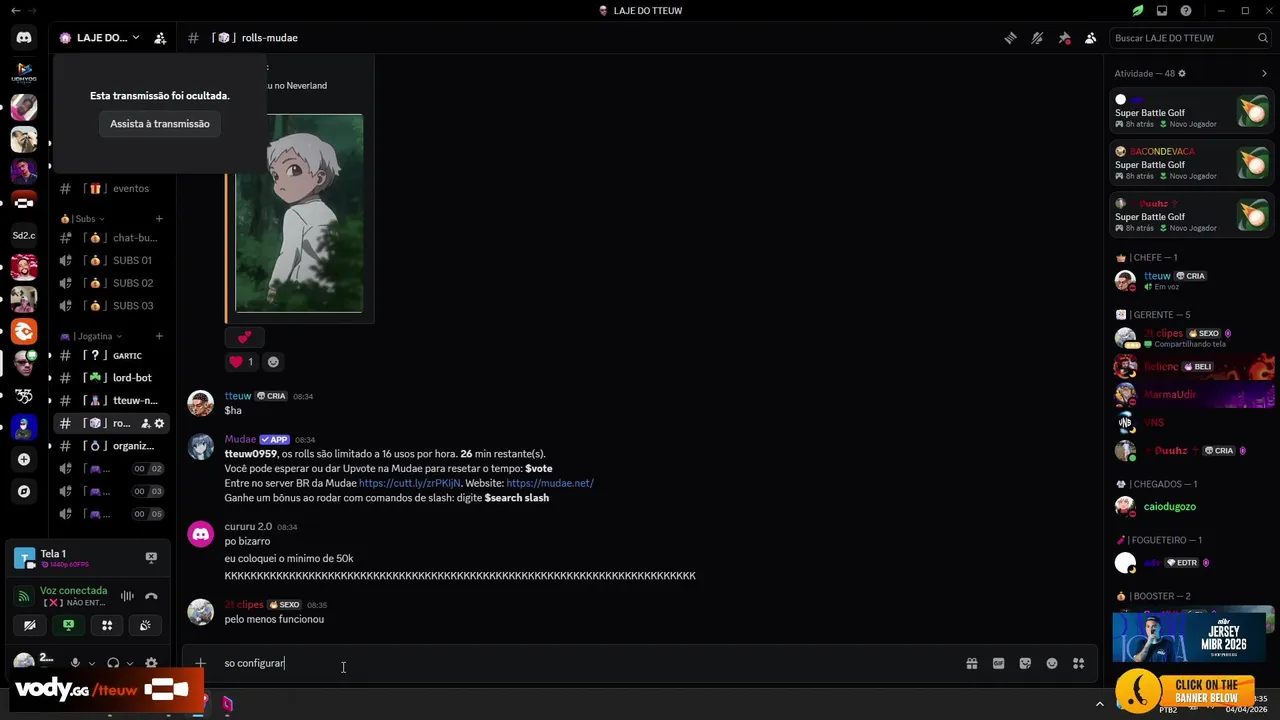Open the https://mudae.net/ link
This screenshot has height=720, width=1280.
[x=550, y=483]
